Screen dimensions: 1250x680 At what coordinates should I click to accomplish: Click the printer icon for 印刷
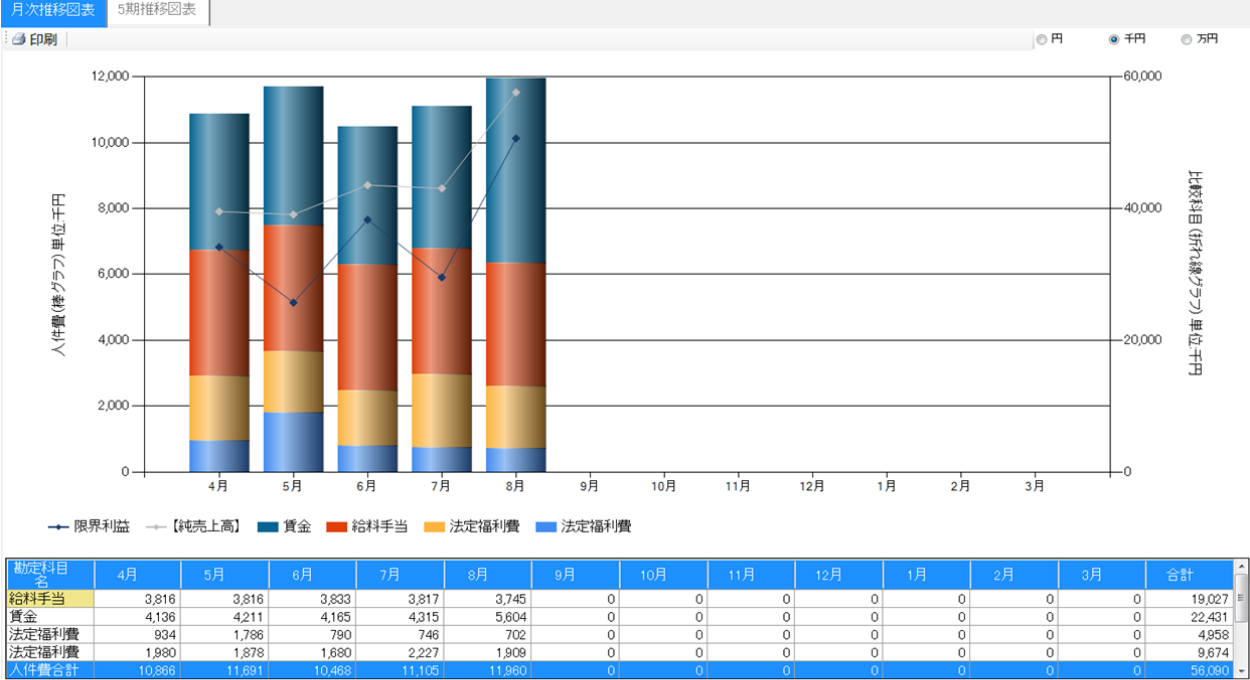pos(18,40)
